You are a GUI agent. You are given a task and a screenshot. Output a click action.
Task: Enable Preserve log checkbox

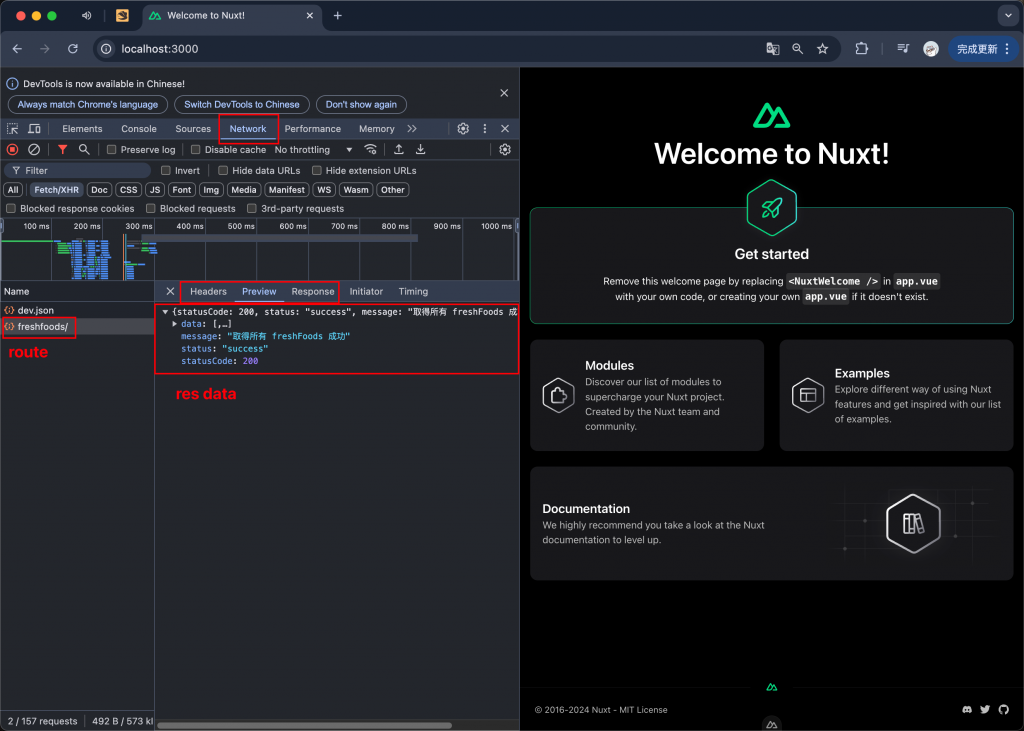point(112,150)
